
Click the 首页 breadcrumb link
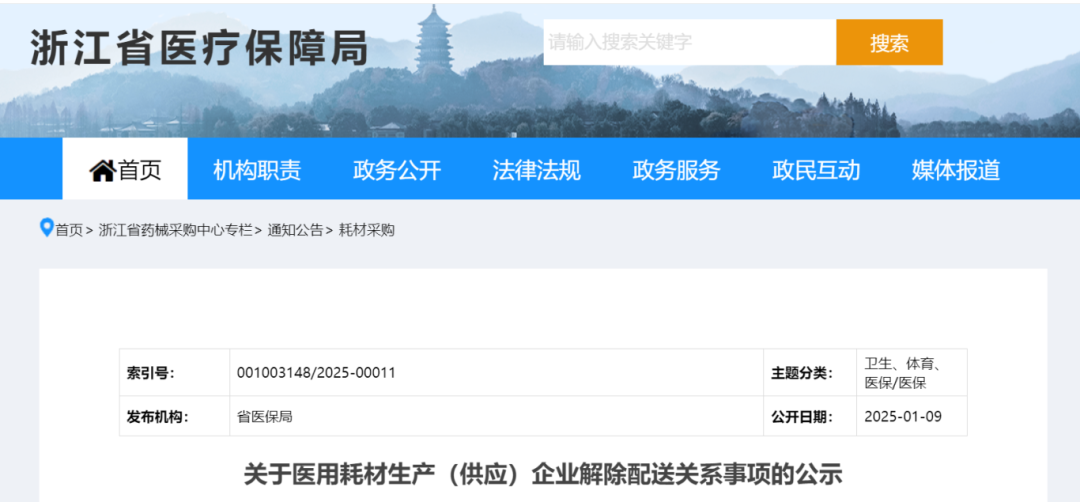pos(70,231)
